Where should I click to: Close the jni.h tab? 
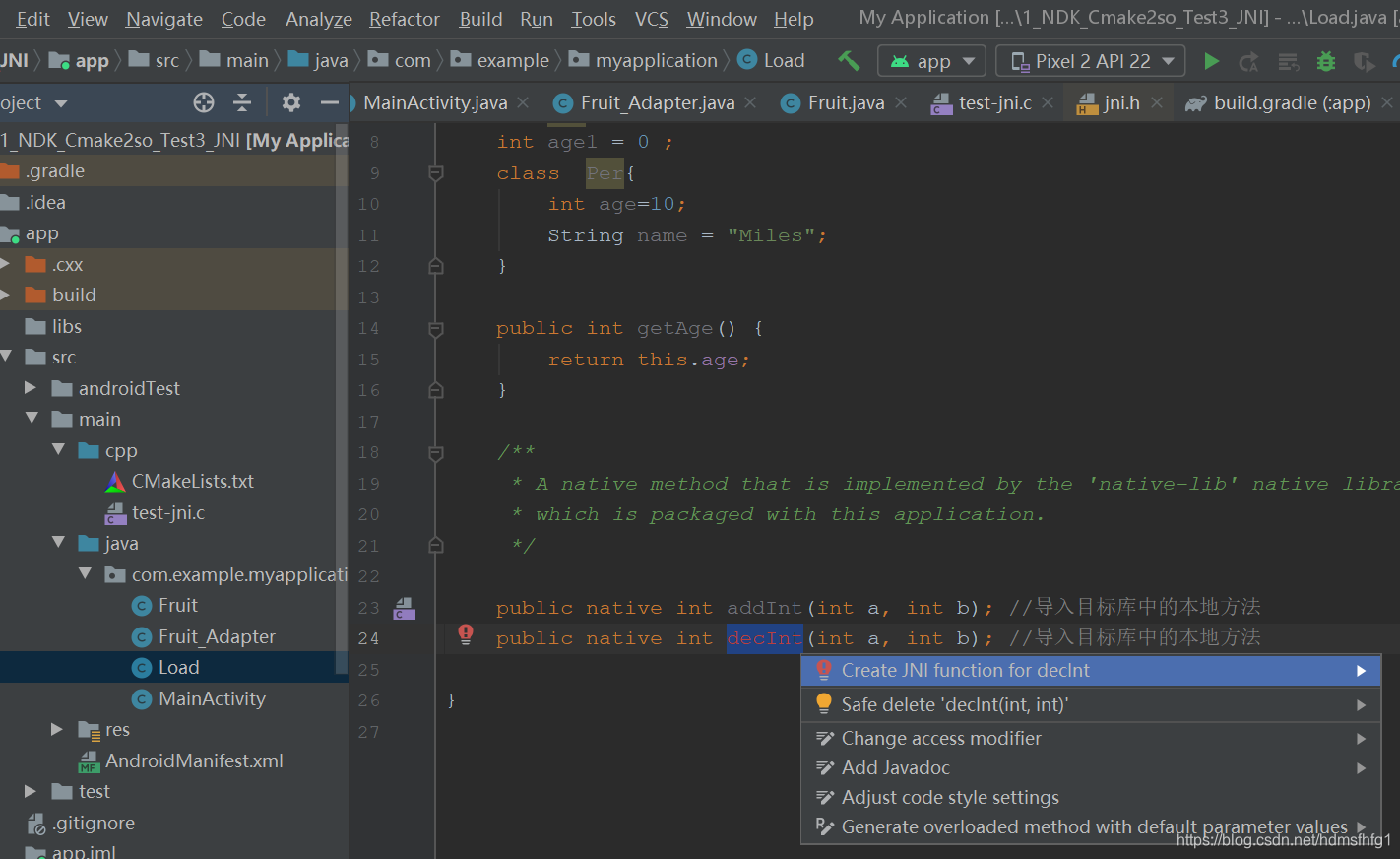[x=1156, y=102]
